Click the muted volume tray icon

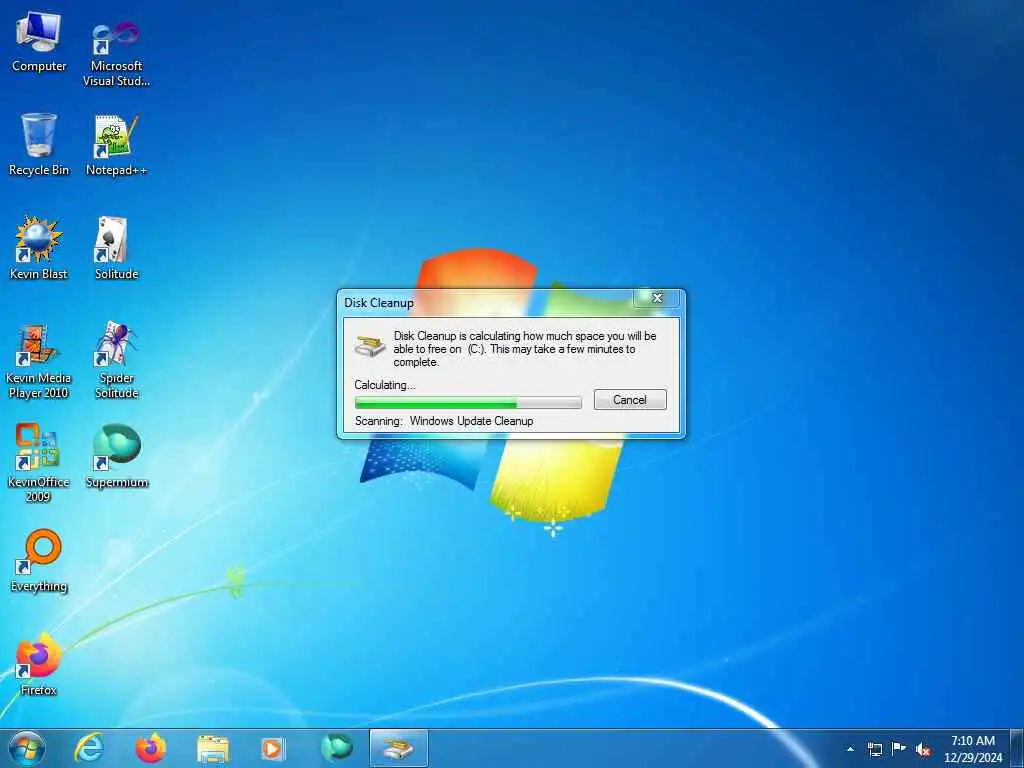click(x=923, y=750)
